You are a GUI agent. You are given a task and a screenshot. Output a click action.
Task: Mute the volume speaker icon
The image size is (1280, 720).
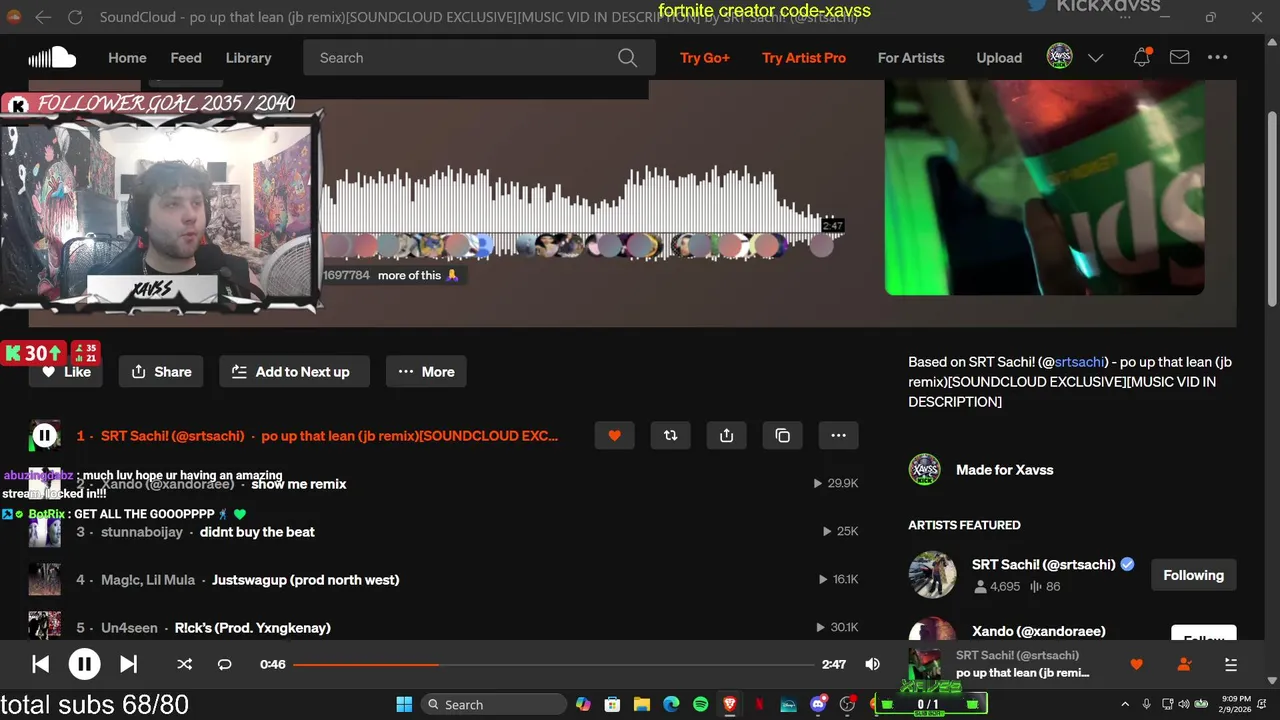pyautogui.click(x=872, y=664)
